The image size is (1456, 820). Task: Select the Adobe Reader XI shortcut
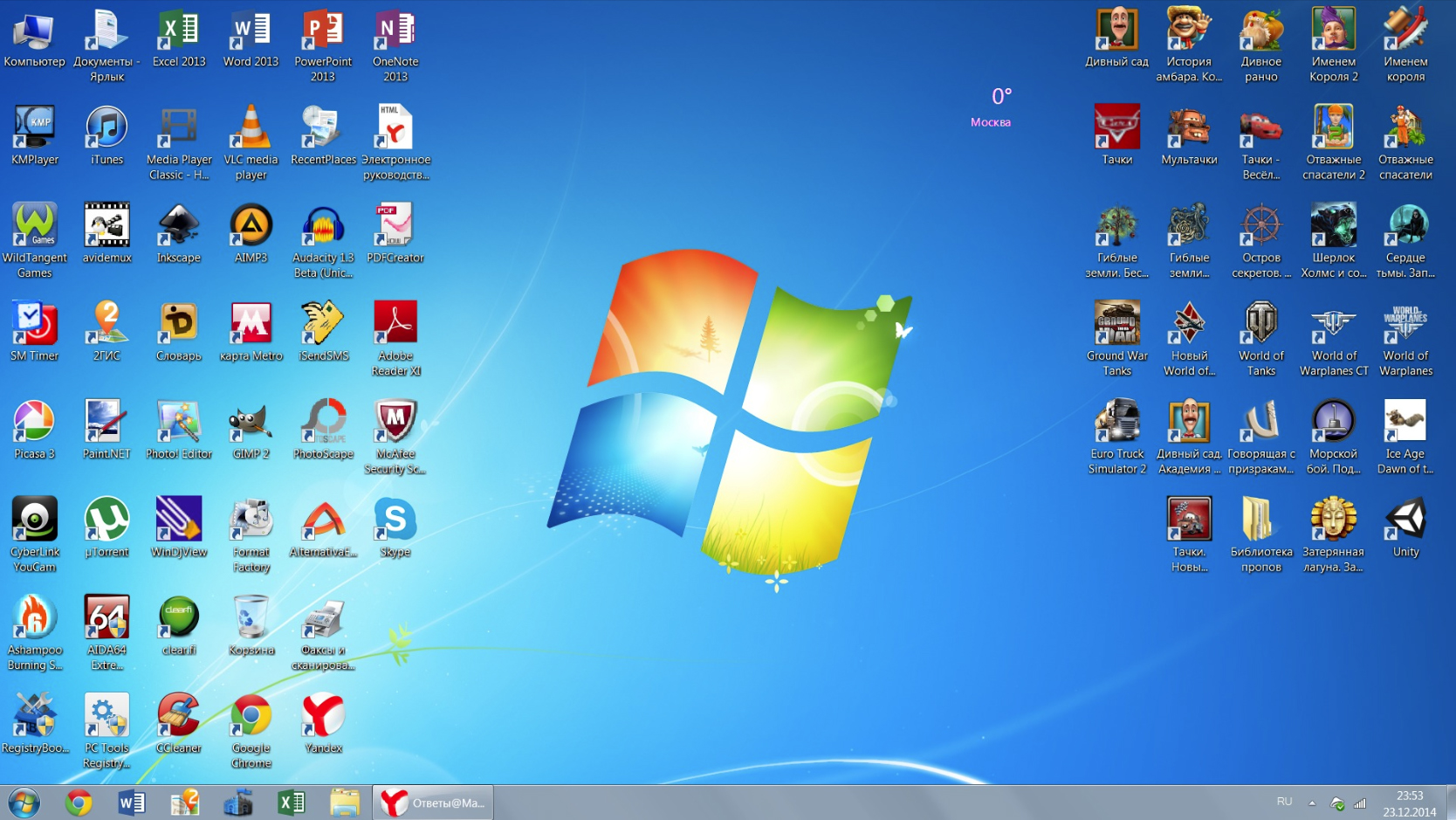(x=395, y=340)
